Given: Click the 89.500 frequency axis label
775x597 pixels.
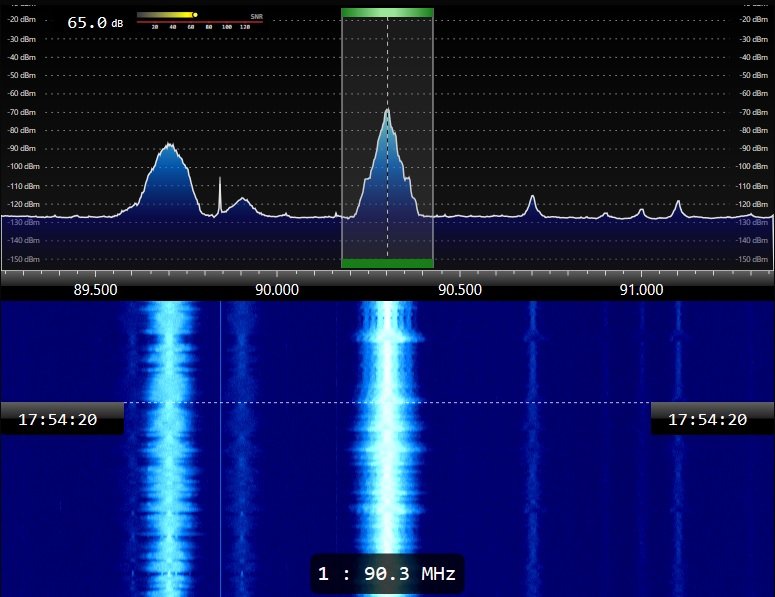Looking at the screenshot, I should click(96, 290).
